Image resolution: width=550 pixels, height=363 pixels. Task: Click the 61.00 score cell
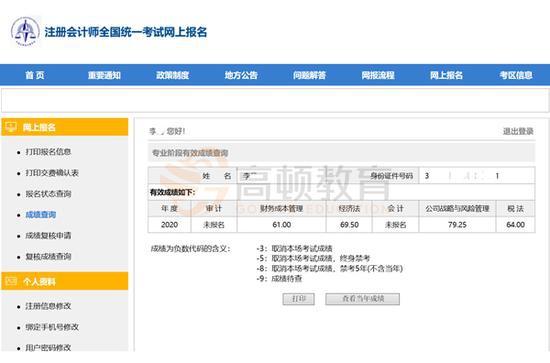click(282, 225)
